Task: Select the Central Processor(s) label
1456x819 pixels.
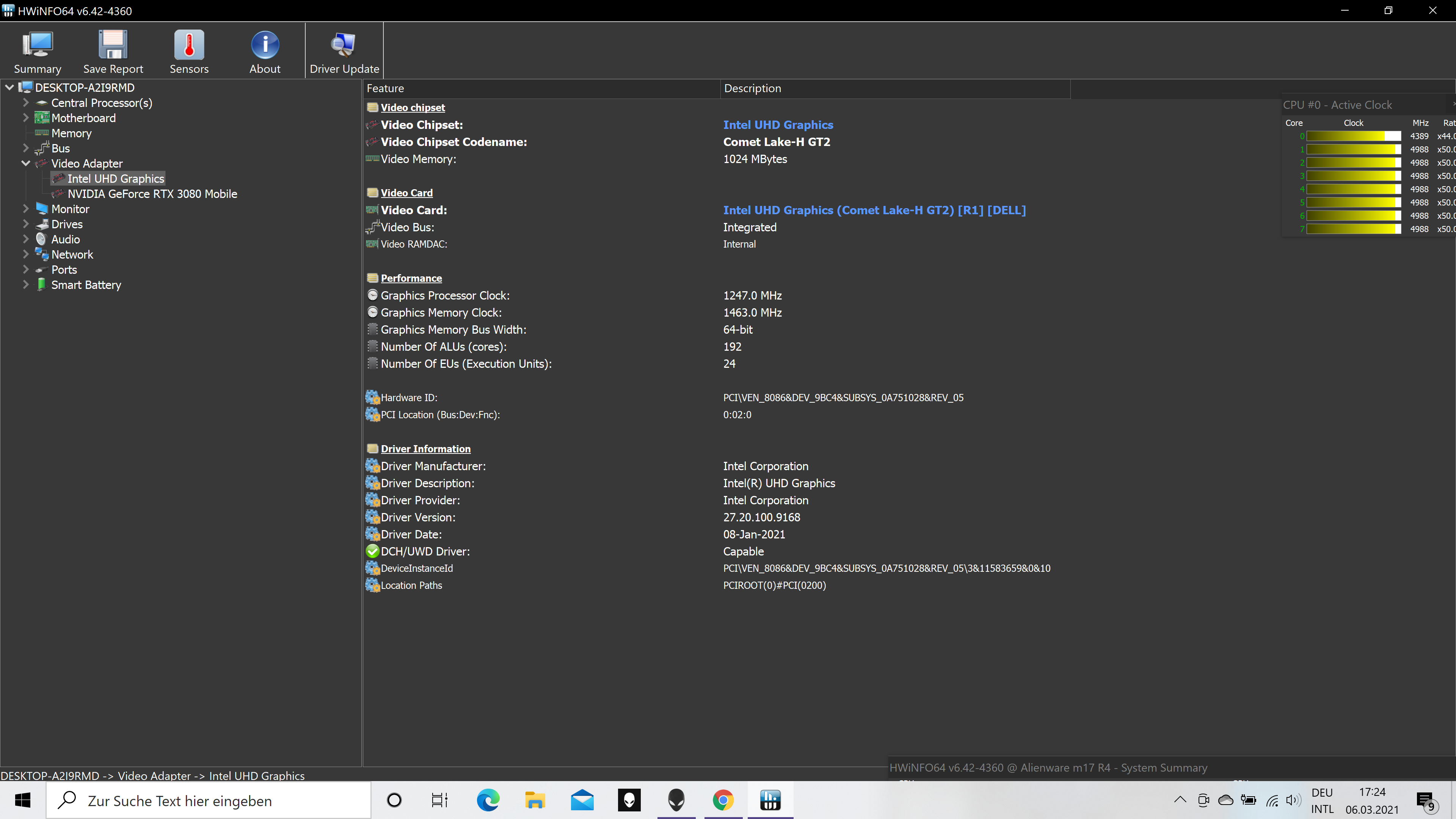Action: click(102, 103)
